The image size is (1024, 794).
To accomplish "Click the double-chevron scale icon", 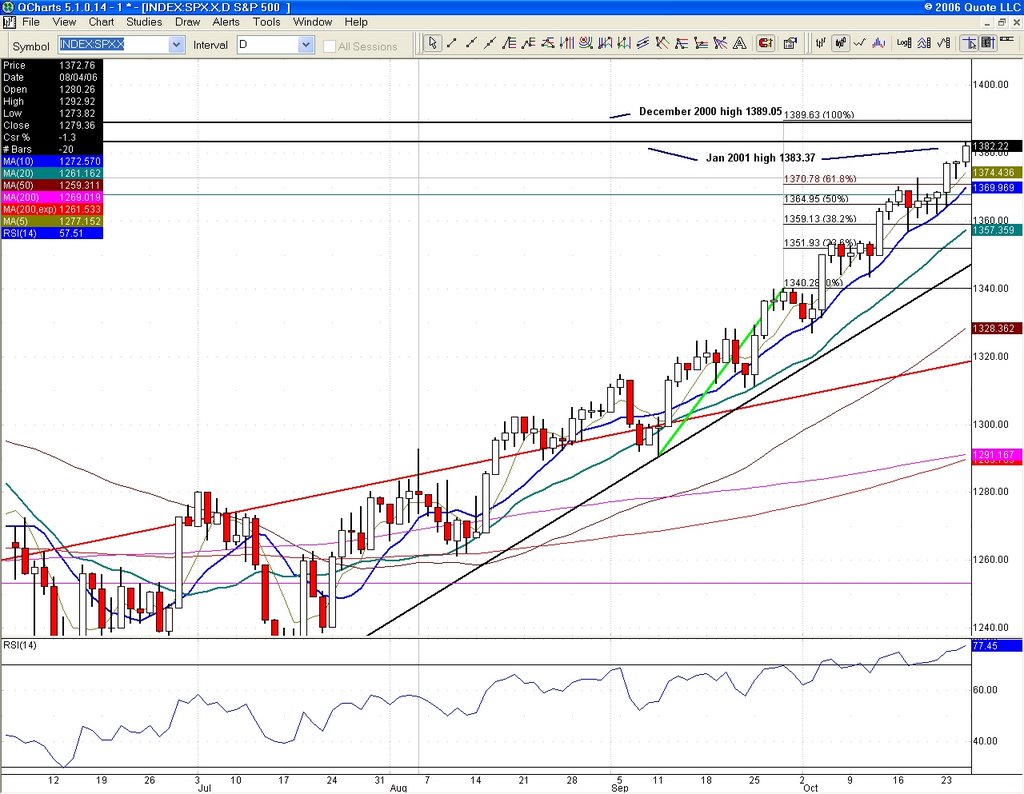I will pyautogui.click(x=924, y=44).
